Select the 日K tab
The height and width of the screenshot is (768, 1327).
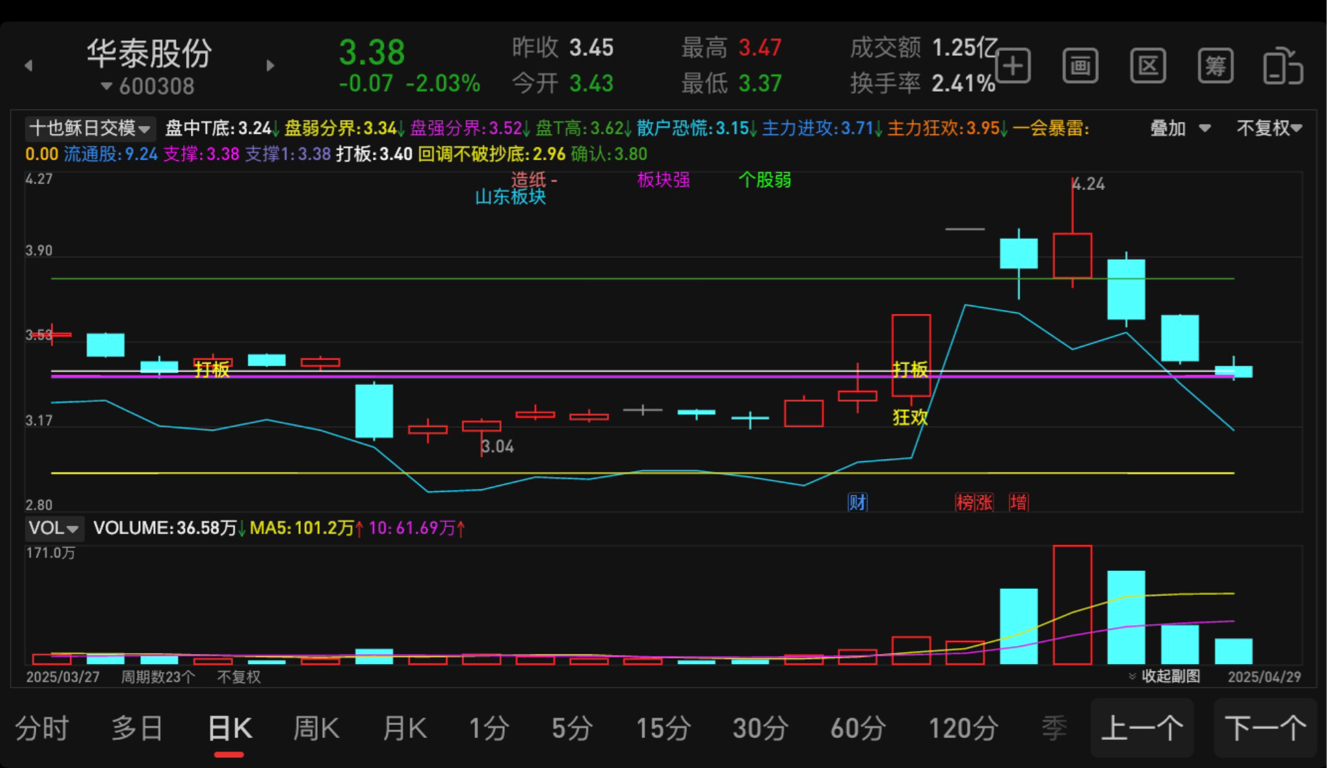(x=229, y=728)
